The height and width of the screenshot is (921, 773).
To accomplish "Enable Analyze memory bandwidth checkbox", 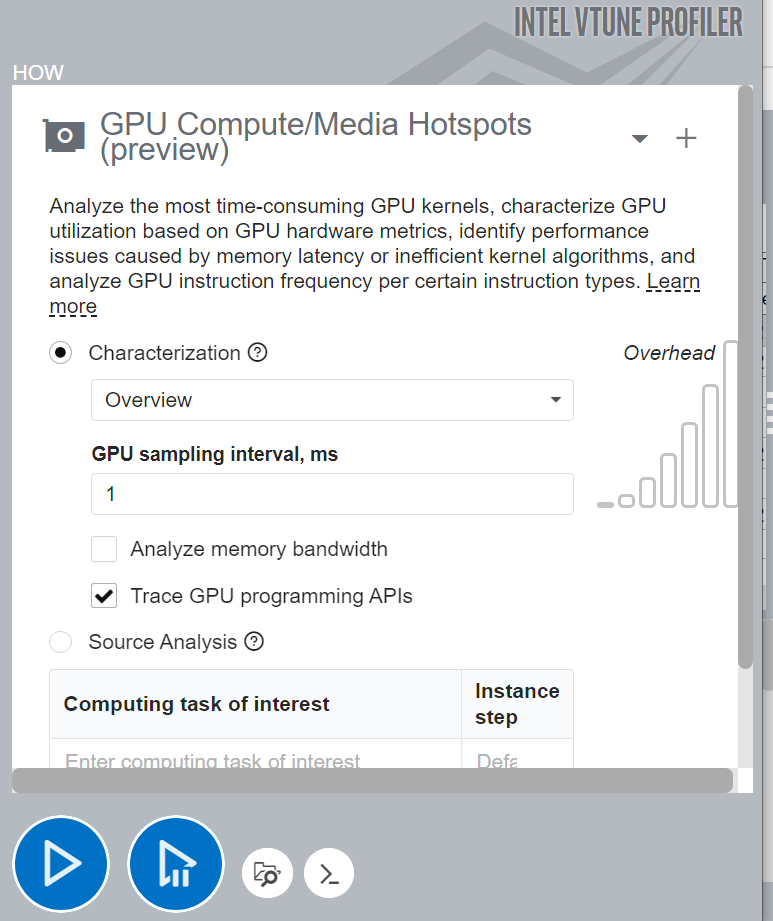I will pyautogui.click(x=104, y=549).
